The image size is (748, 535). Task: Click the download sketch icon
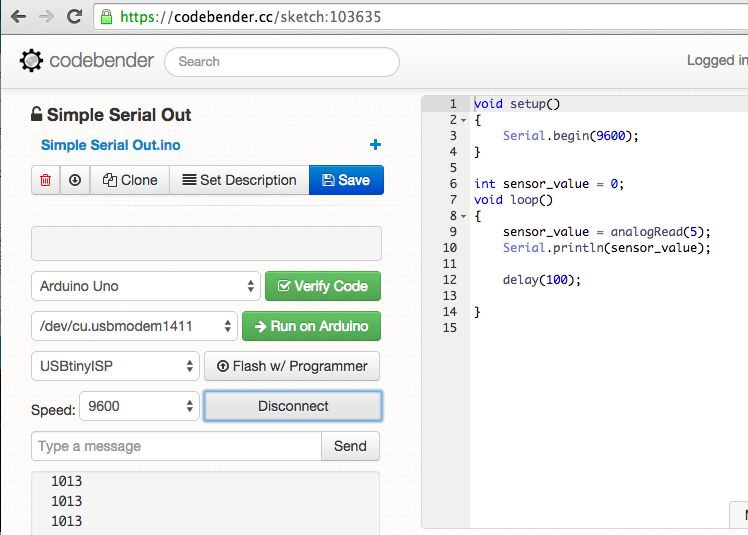pos(75,180)
